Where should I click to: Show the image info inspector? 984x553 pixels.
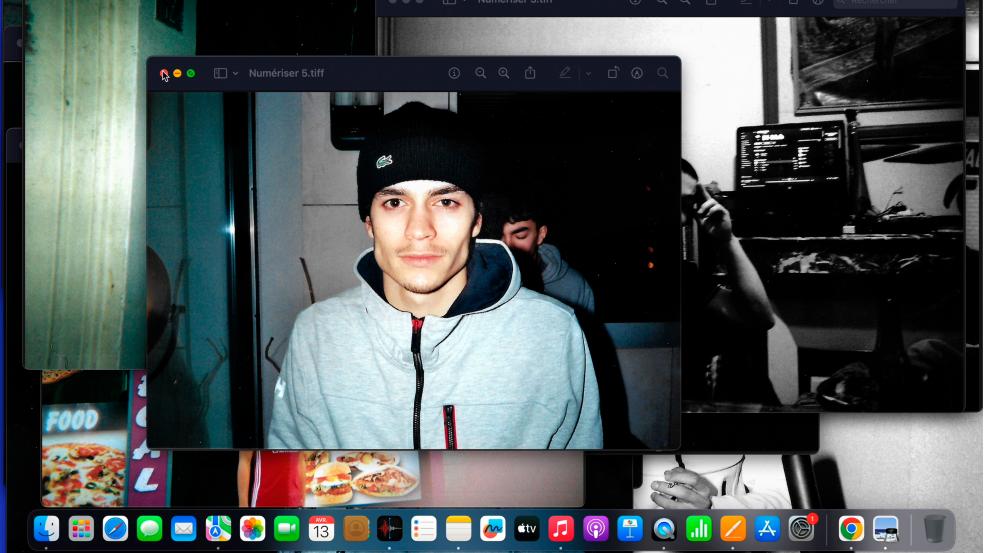pyautogui.click(x=454, y=73)
